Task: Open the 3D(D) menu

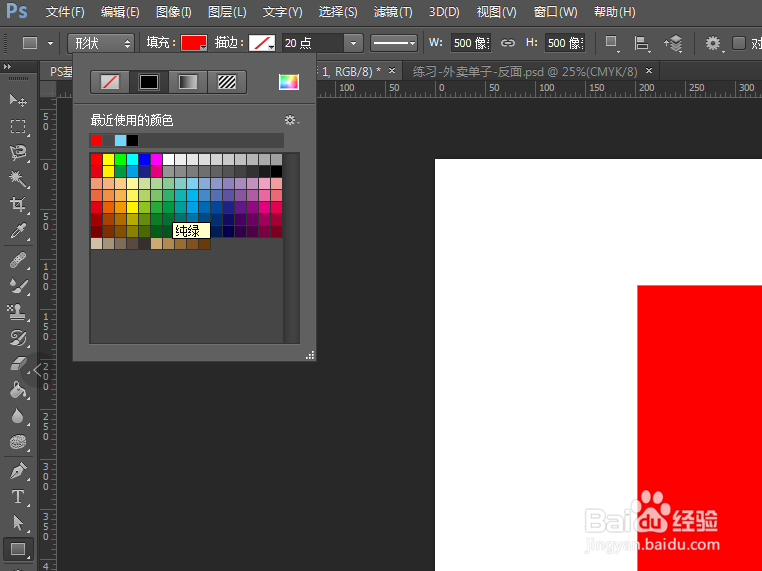Action: pyautogui.click(x=444, y=12)
